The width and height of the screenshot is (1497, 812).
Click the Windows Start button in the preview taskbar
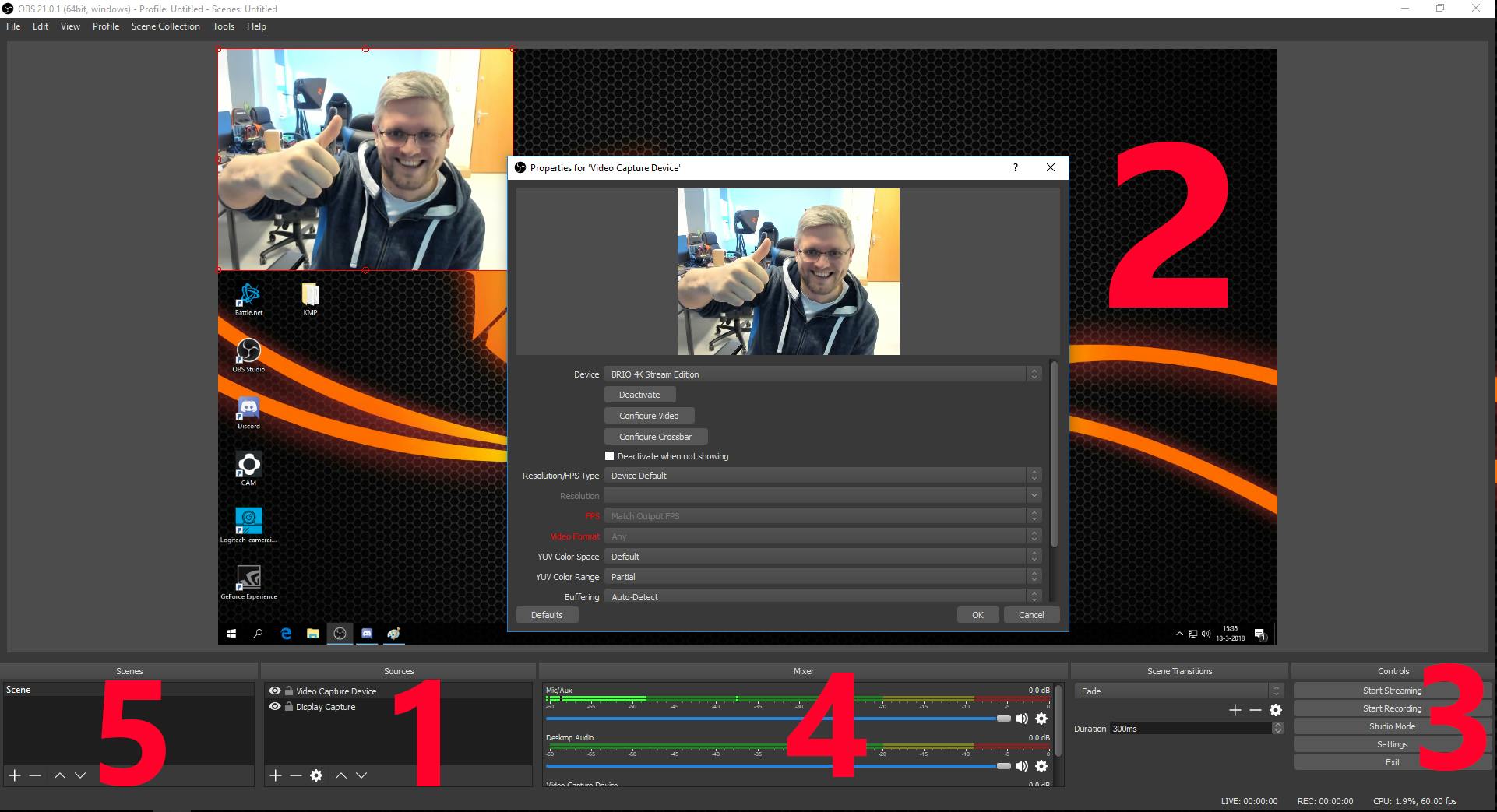pyautogui.click(x=231, y=634)
